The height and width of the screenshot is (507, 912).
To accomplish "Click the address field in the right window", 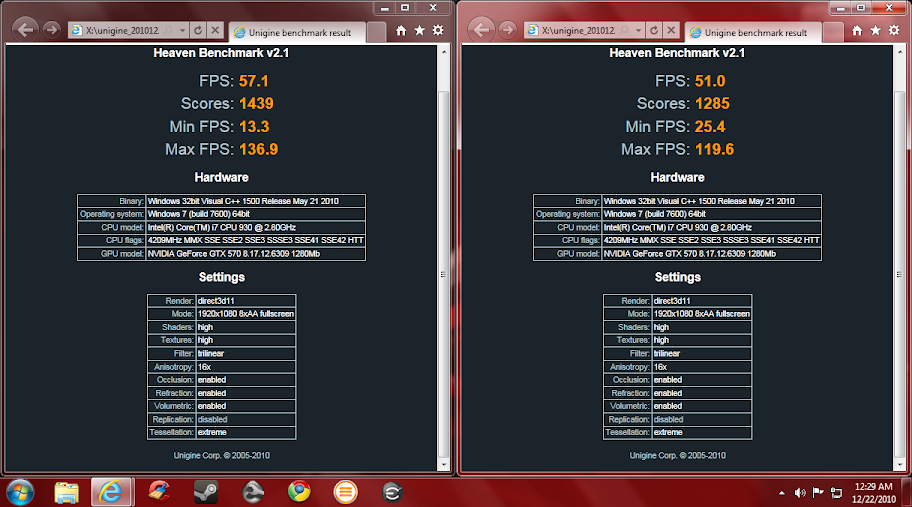I will pyautogui.click(x=579, y=30).
